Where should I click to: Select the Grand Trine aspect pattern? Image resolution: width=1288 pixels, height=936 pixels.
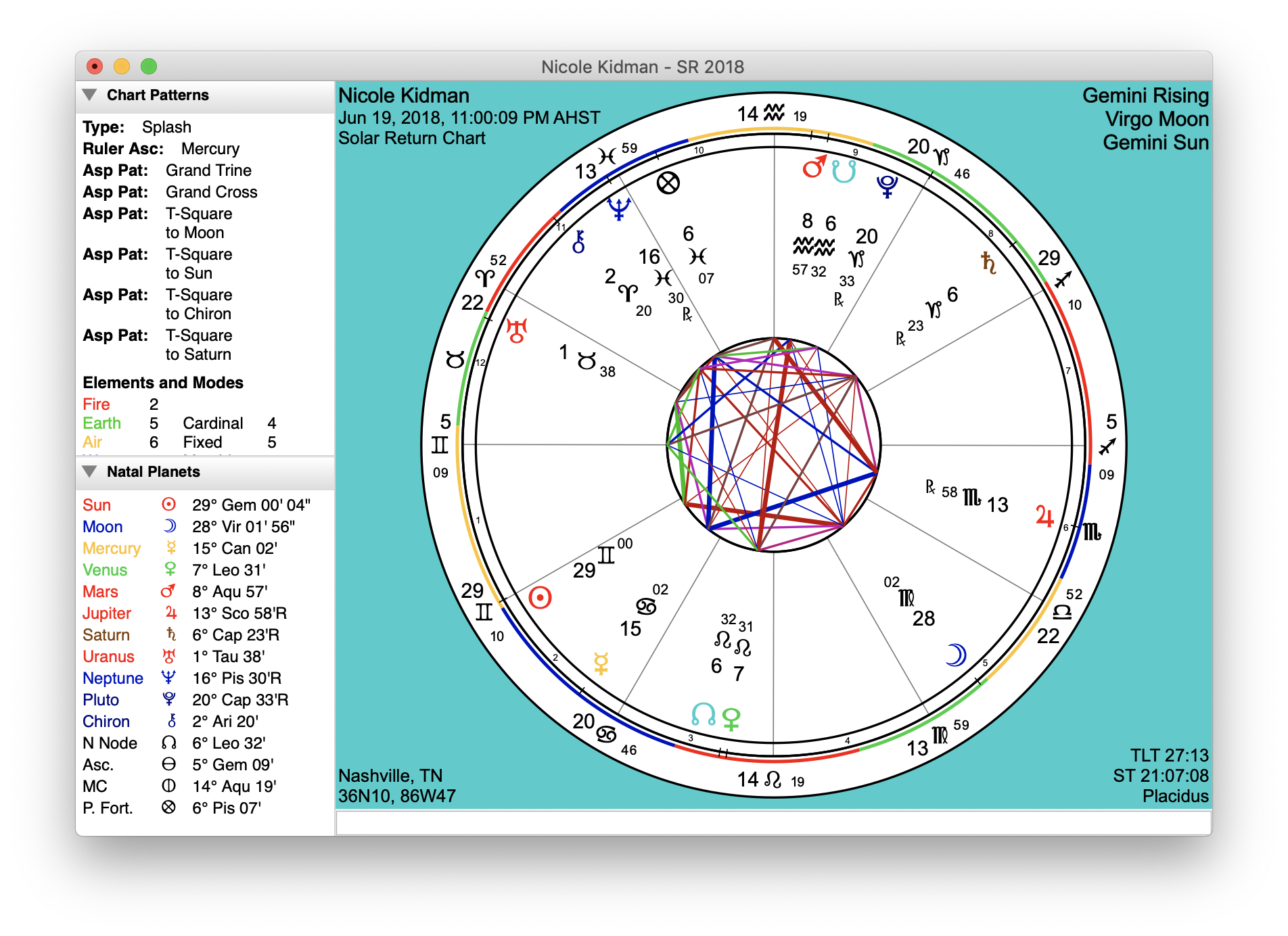click(208, 170)
